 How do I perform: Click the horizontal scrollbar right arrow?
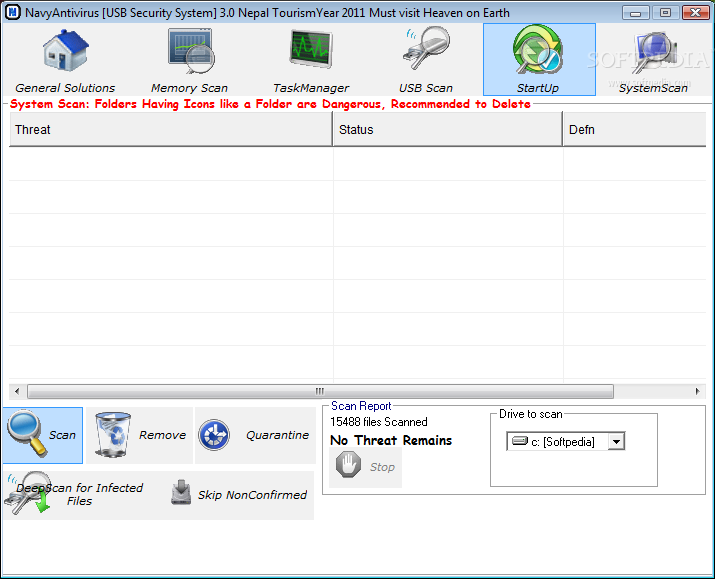coord(698,391)
